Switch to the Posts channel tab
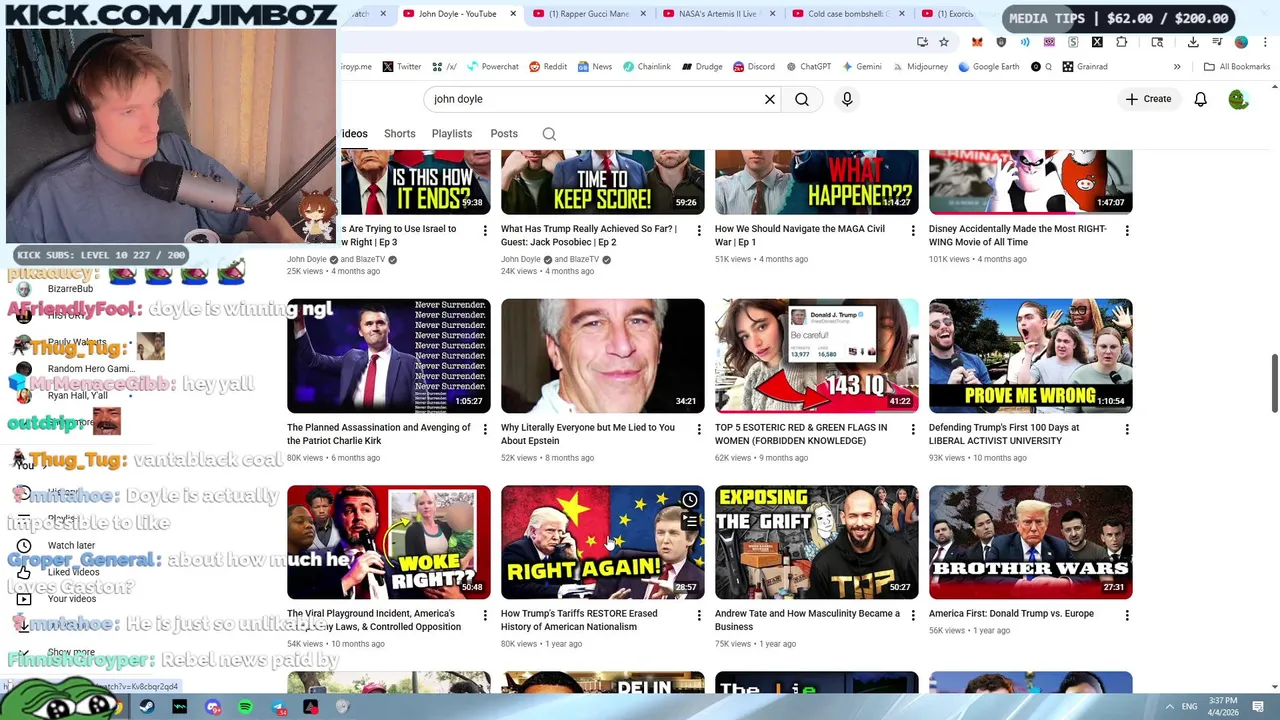 504,134
